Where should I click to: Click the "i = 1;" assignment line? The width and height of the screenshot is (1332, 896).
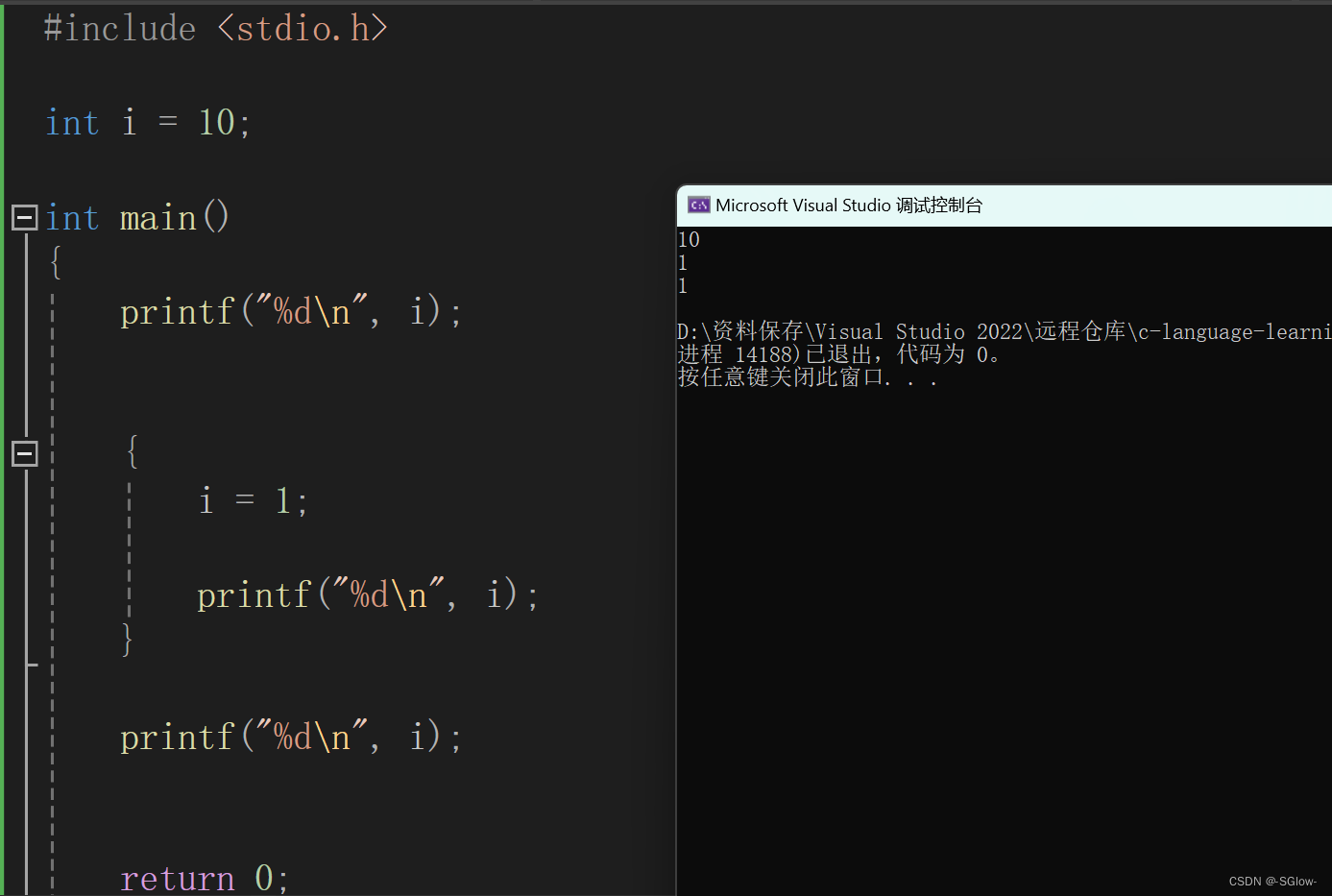(254, 500)
